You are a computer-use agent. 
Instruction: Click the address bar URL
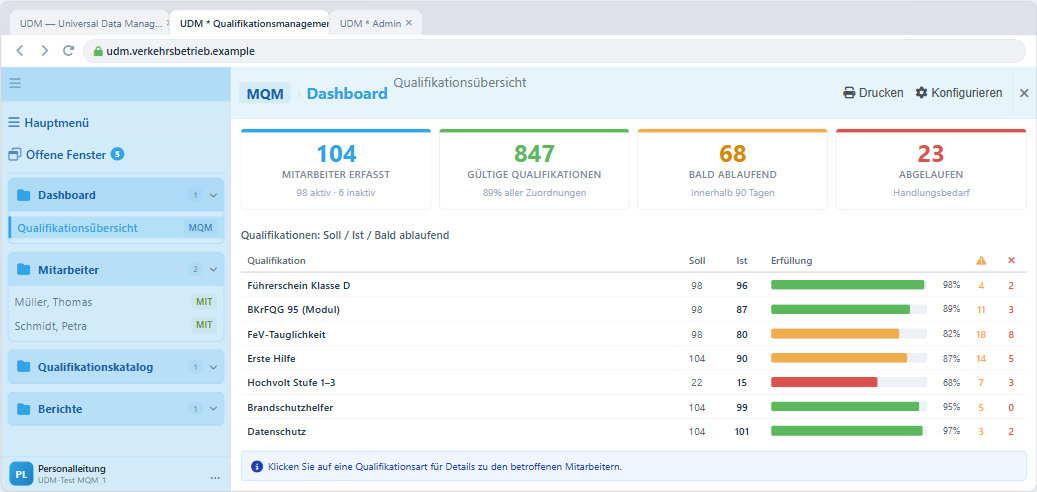180,51
